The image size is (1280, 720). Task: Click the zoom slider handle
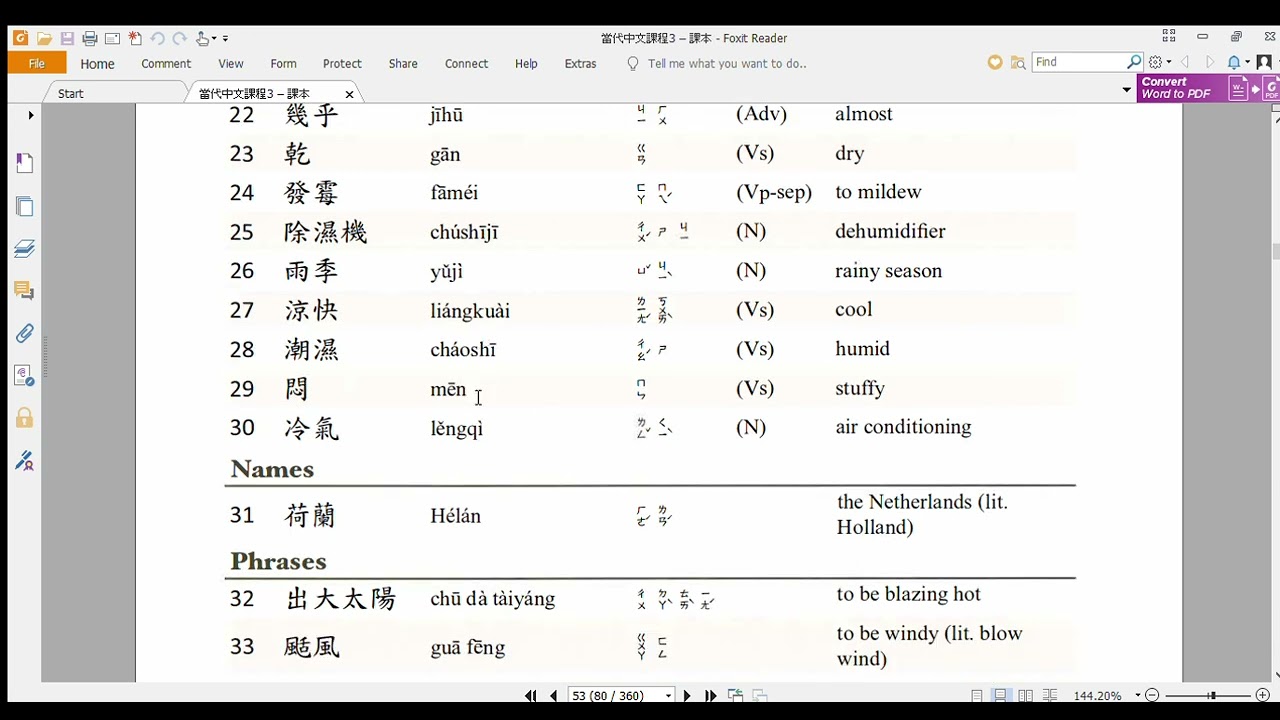(1212, 695)
